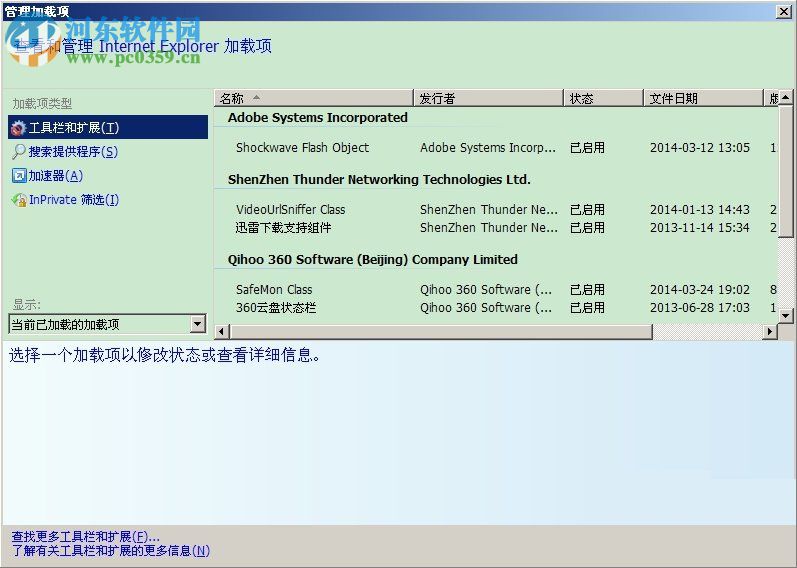This screenshot has height=568, width=797.
Task: Select the Shockwave Flash Object row
Action: pyautogui.click(x=496, y=147)
